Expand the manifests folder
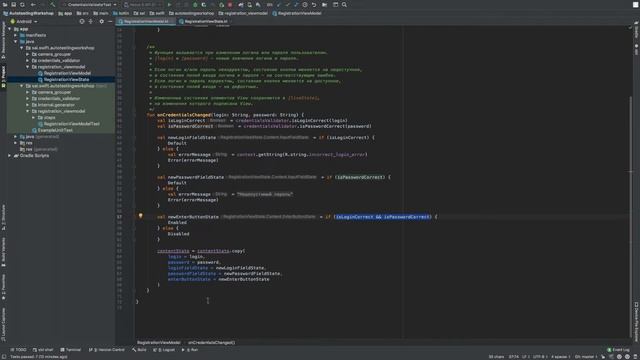Image resolution: width=640 pixels, height=360 pixels. pos(16,35)
